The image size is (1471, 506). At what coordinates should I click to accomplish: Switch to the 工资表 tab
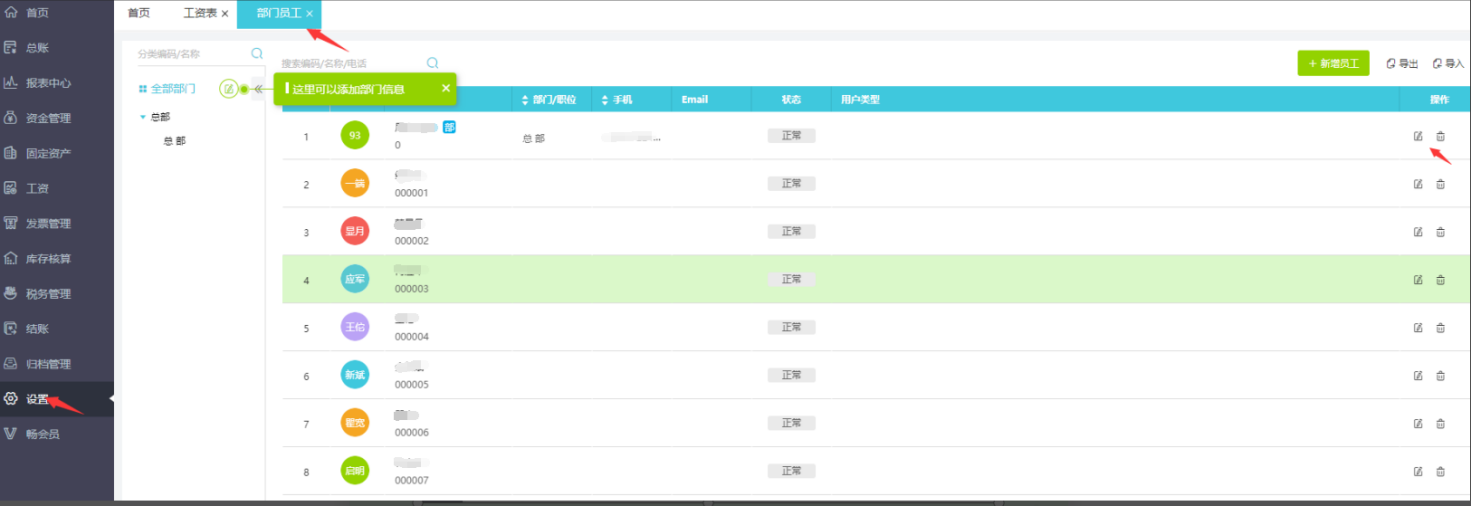tap(200, 13)
